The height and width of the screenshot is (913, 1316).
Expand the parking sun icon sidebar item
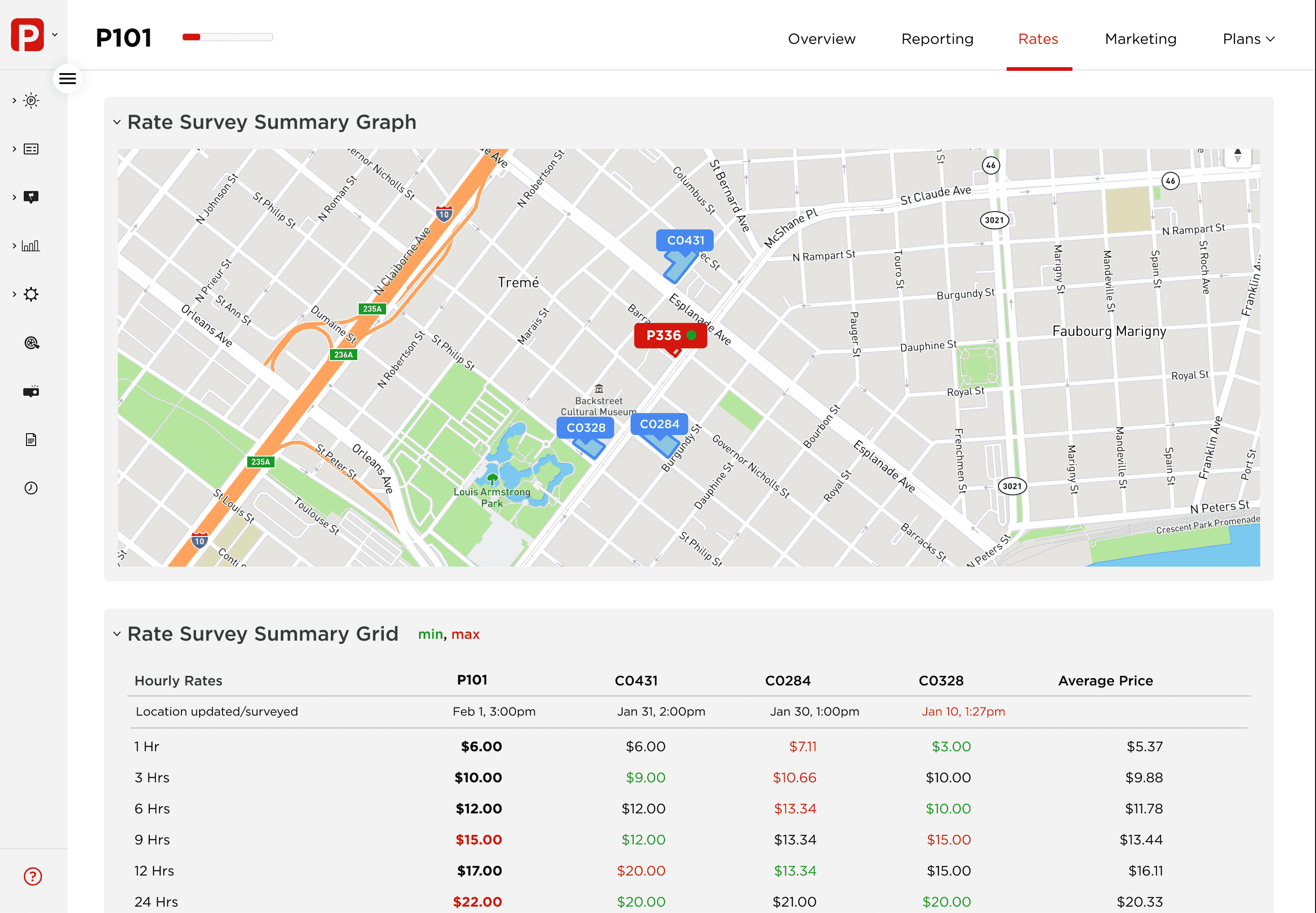click(31, 101)
